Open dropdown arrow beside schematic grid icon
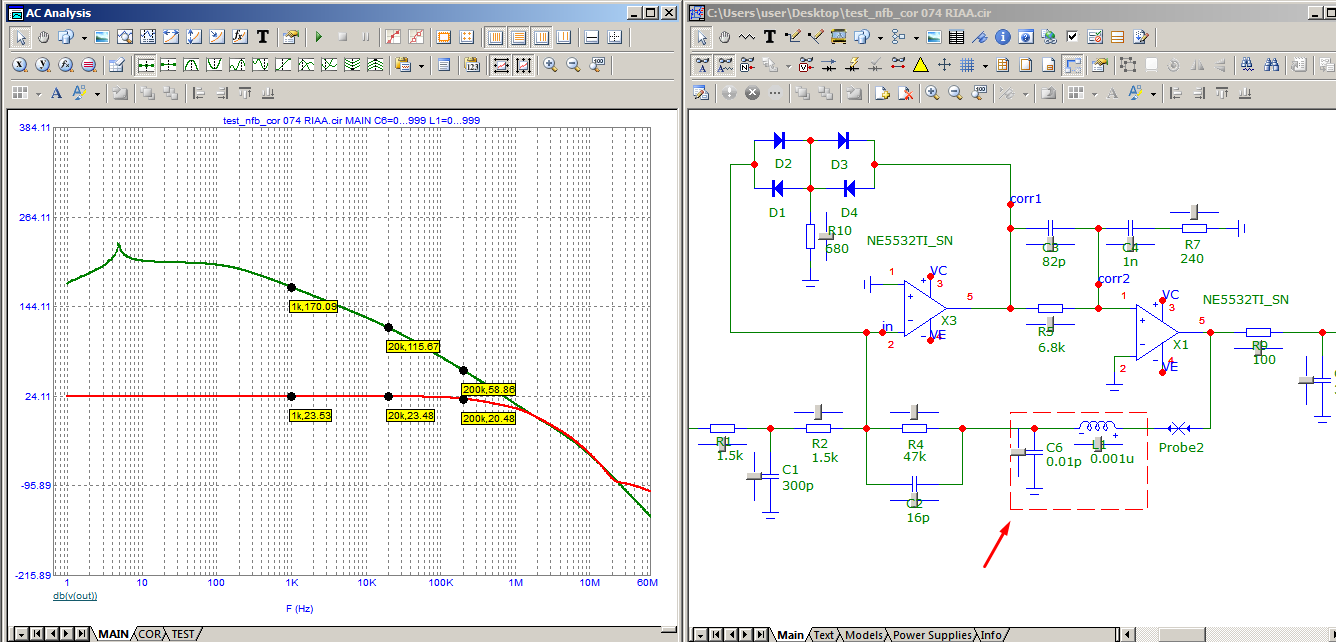 (x=984, y=65)
